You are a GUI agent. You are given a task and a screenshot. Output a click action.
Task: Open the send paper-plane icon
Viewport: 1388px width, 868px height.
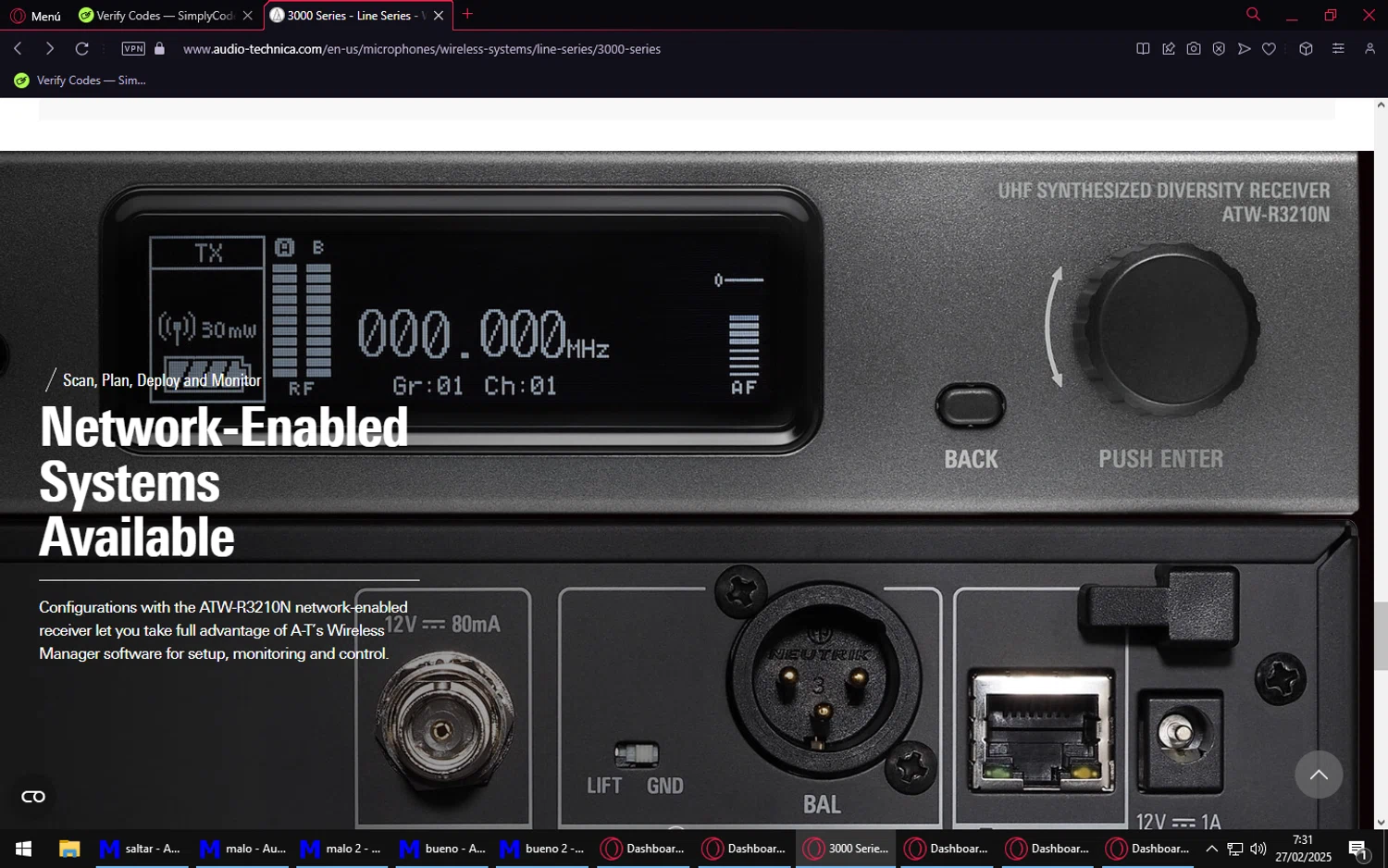[1244, 49]
